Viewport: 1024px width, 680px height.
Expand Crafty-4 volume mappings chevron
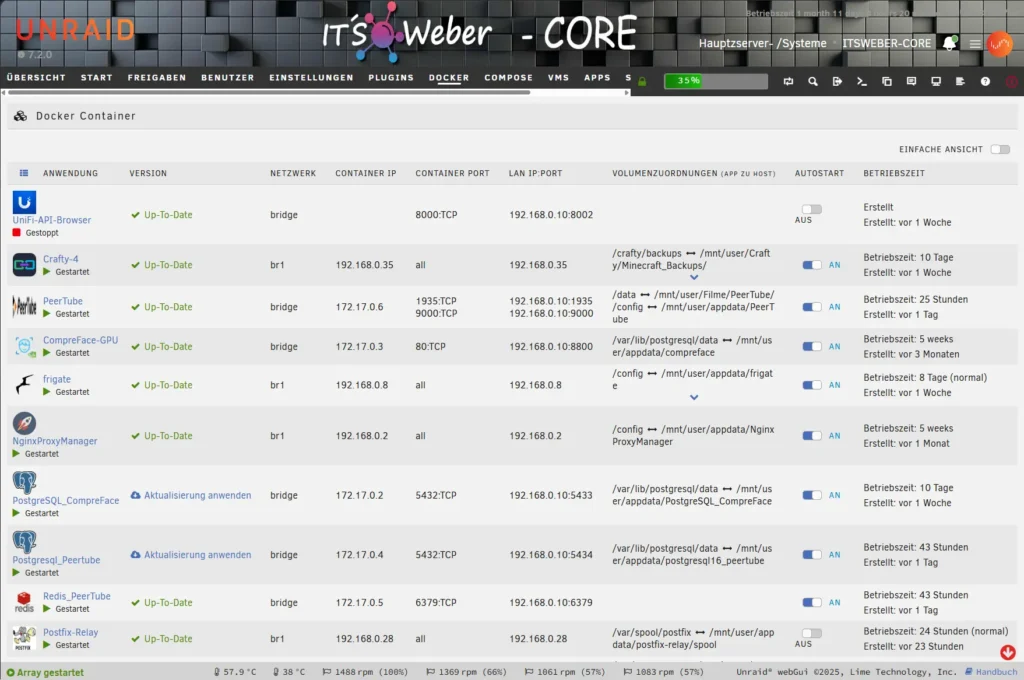pyautogui.click(x=694, y=278)
